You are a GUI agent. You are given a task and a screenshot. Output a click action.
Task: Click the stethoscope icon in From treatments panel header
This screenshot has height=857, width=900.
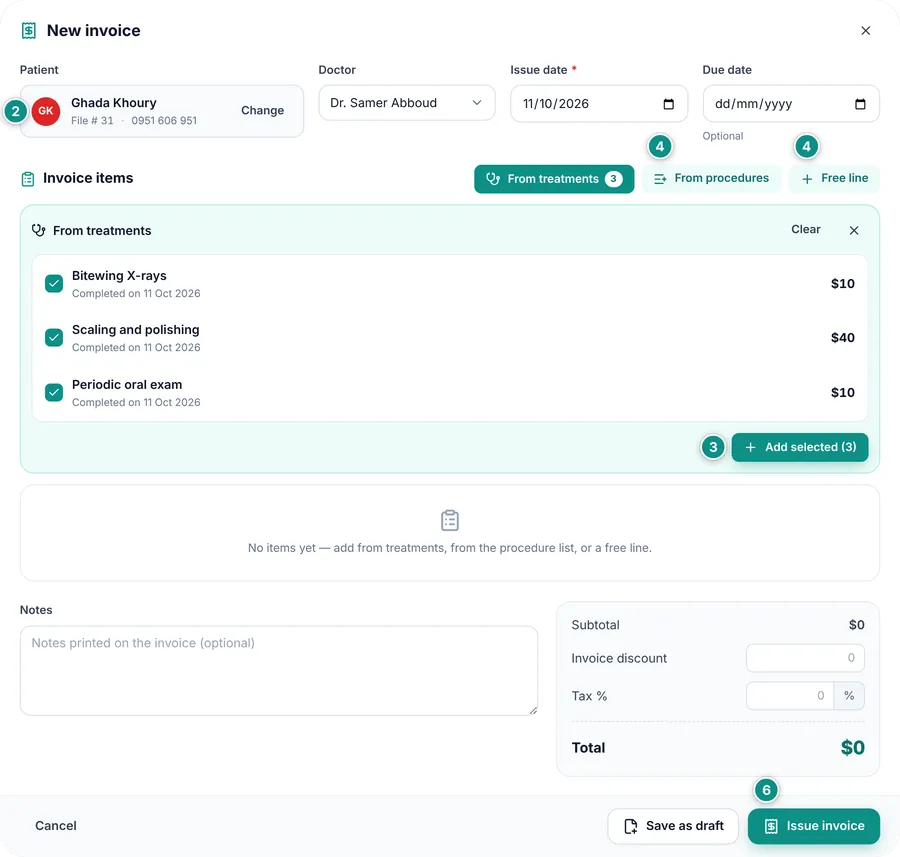pos(38,230)
